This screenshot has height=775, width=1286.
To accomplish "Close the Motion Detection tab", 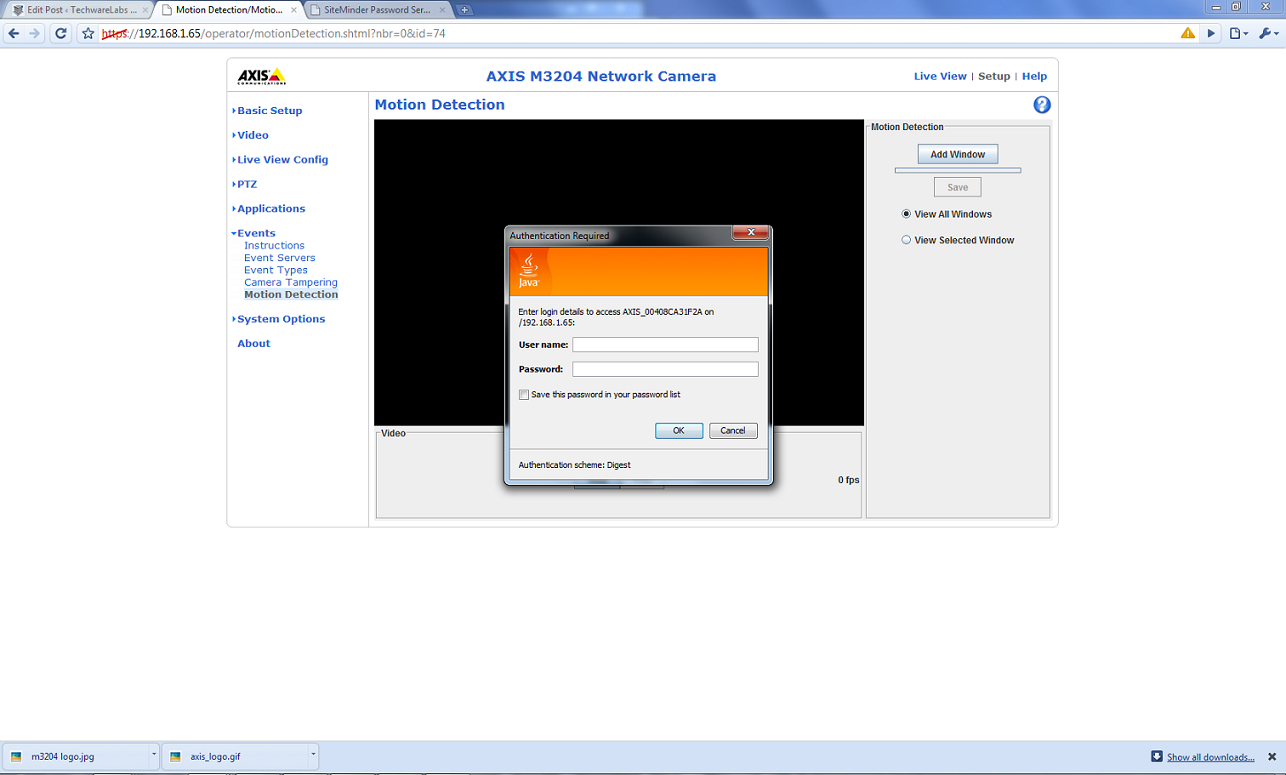I will [294, 10].
